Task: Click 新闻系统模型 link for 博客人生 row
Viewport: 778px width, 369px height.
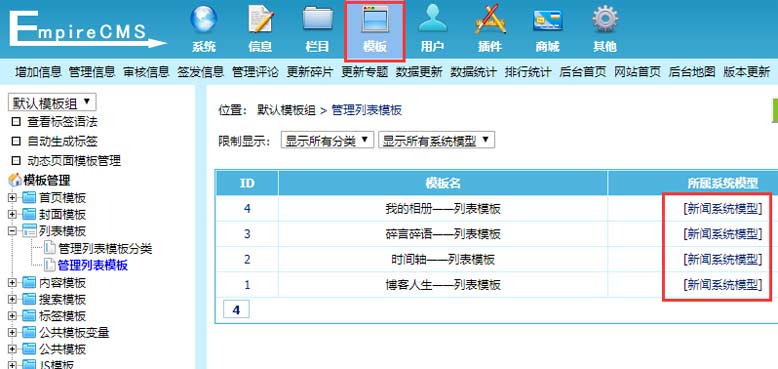Action: click(x=722, y=285)
